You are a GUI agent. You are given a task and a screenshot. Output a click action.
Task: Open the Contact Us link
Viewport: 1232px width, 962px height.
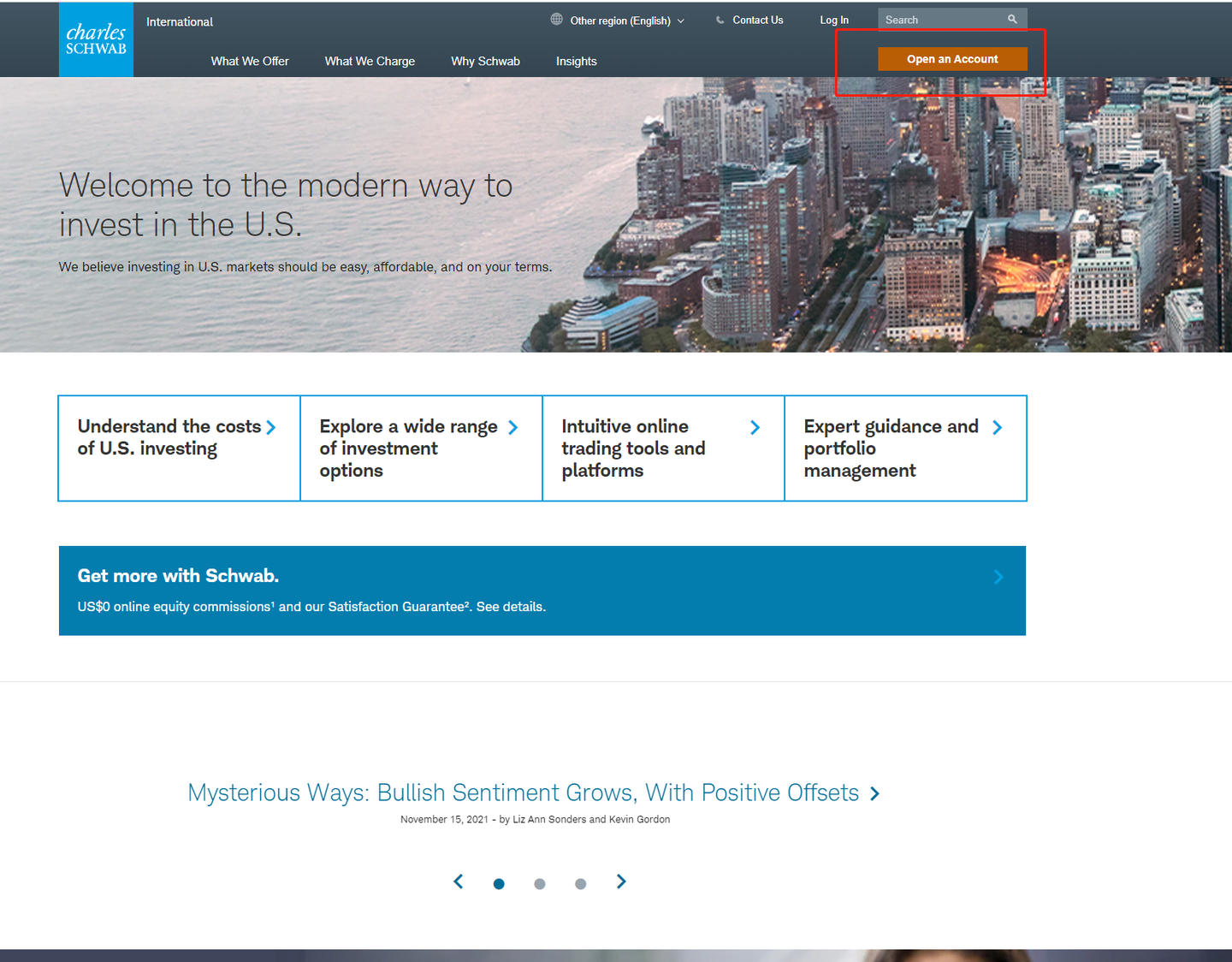757,20
